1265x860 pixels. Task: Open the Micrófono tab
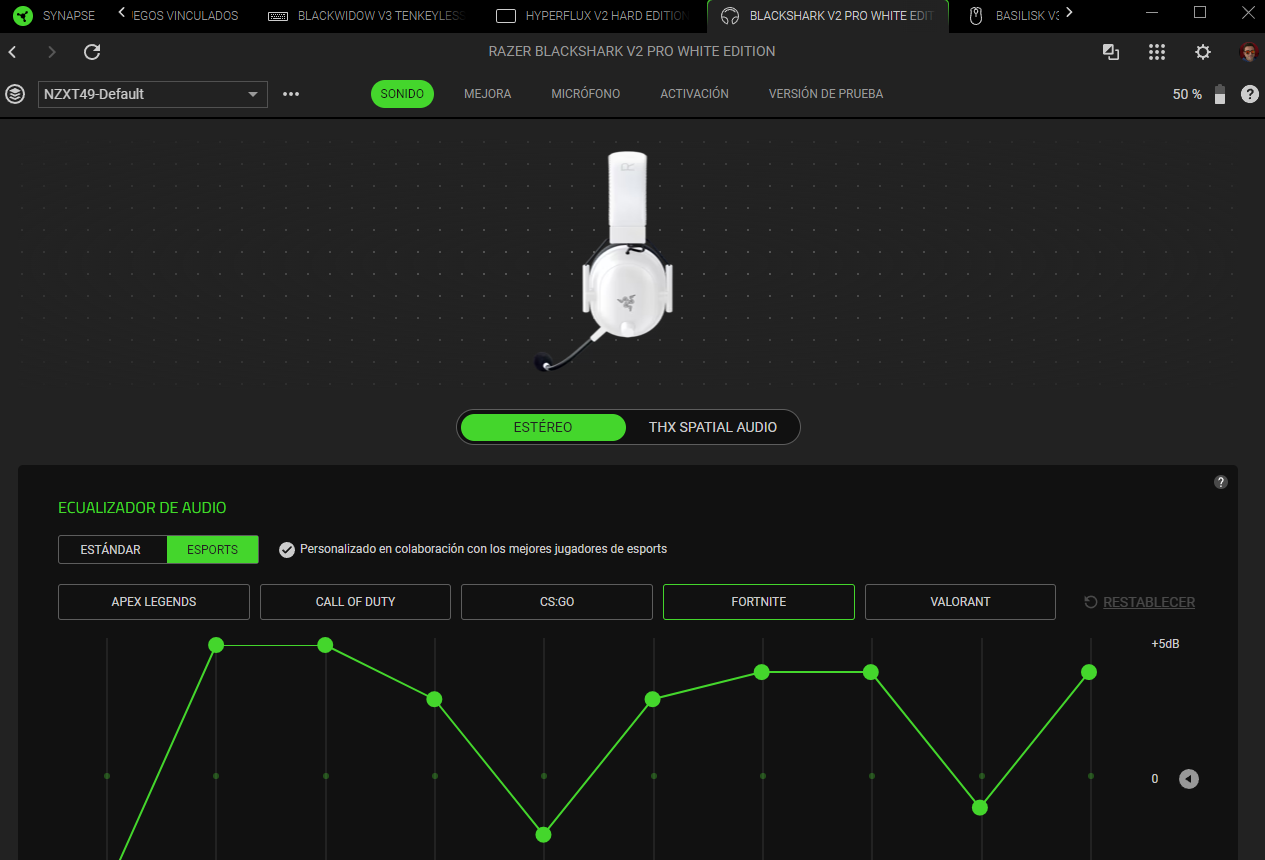[x=585, y=94]
